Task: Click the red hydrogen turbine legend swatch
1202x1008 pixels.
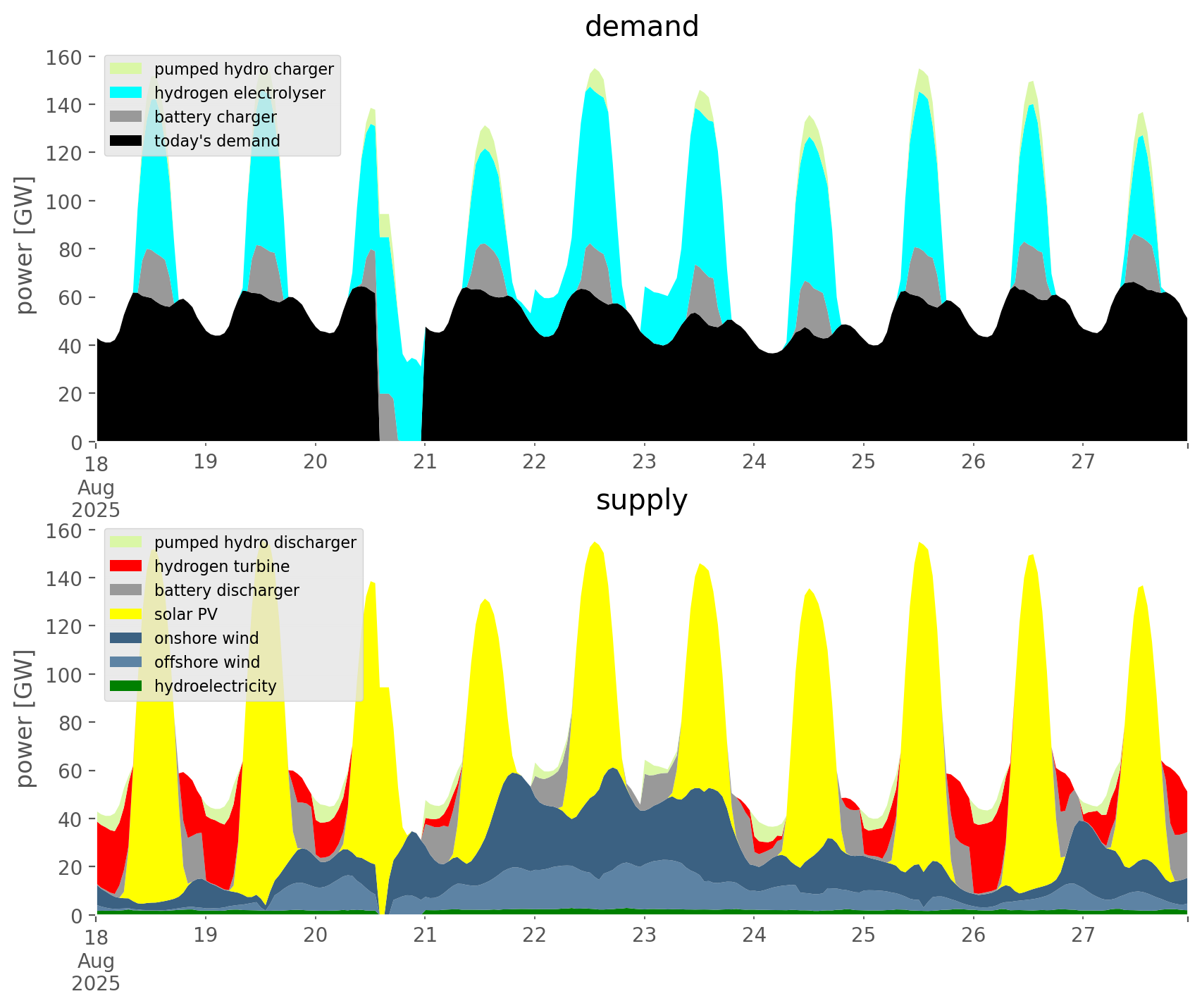Action: 126,566
